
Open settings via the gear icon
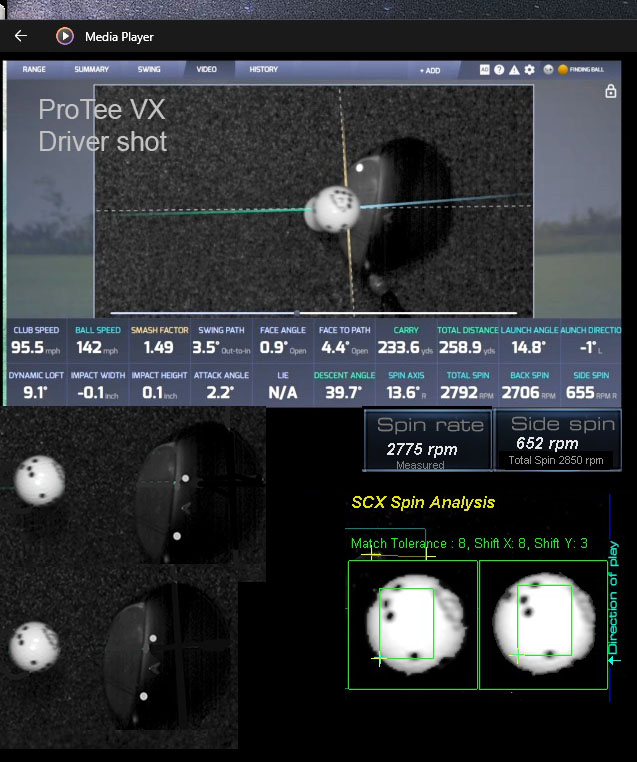coord(529,69)
